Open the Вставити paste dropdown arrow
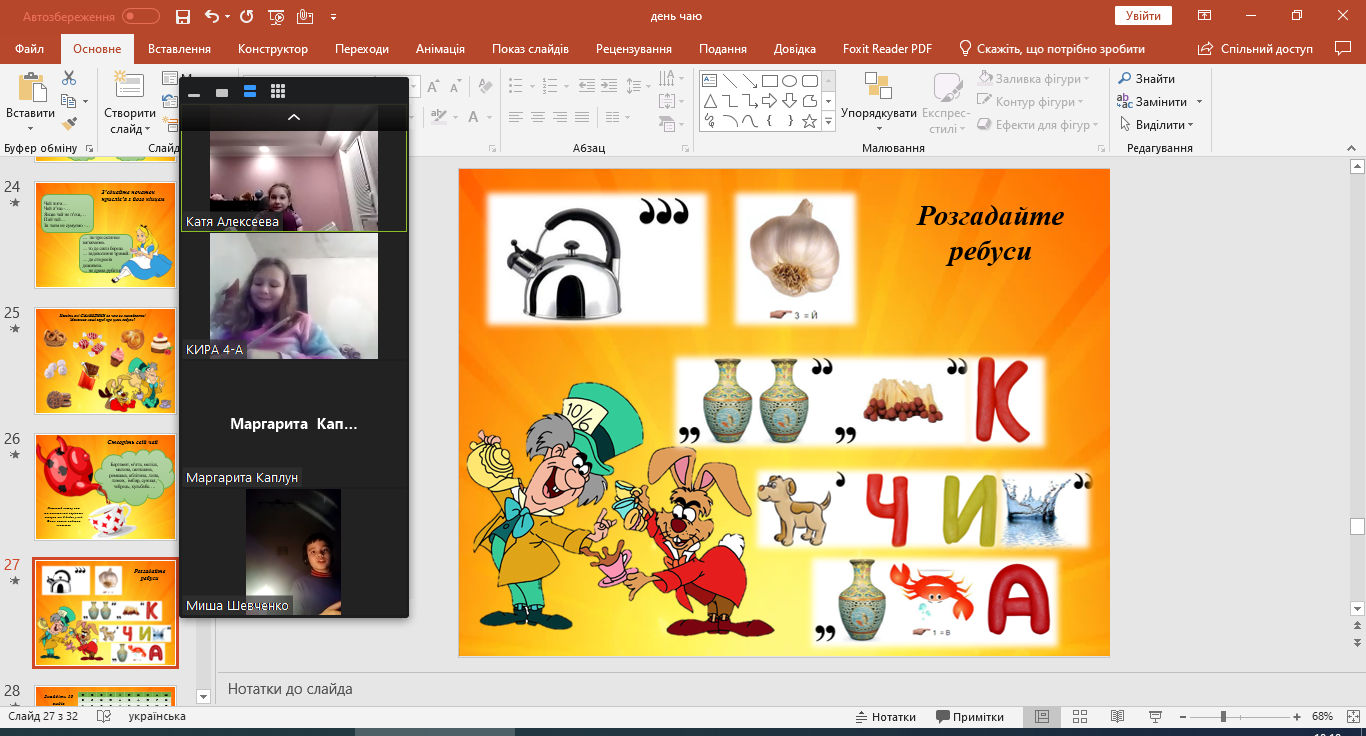The width and height of the screenshot is (1366, 736). point(30,128)
